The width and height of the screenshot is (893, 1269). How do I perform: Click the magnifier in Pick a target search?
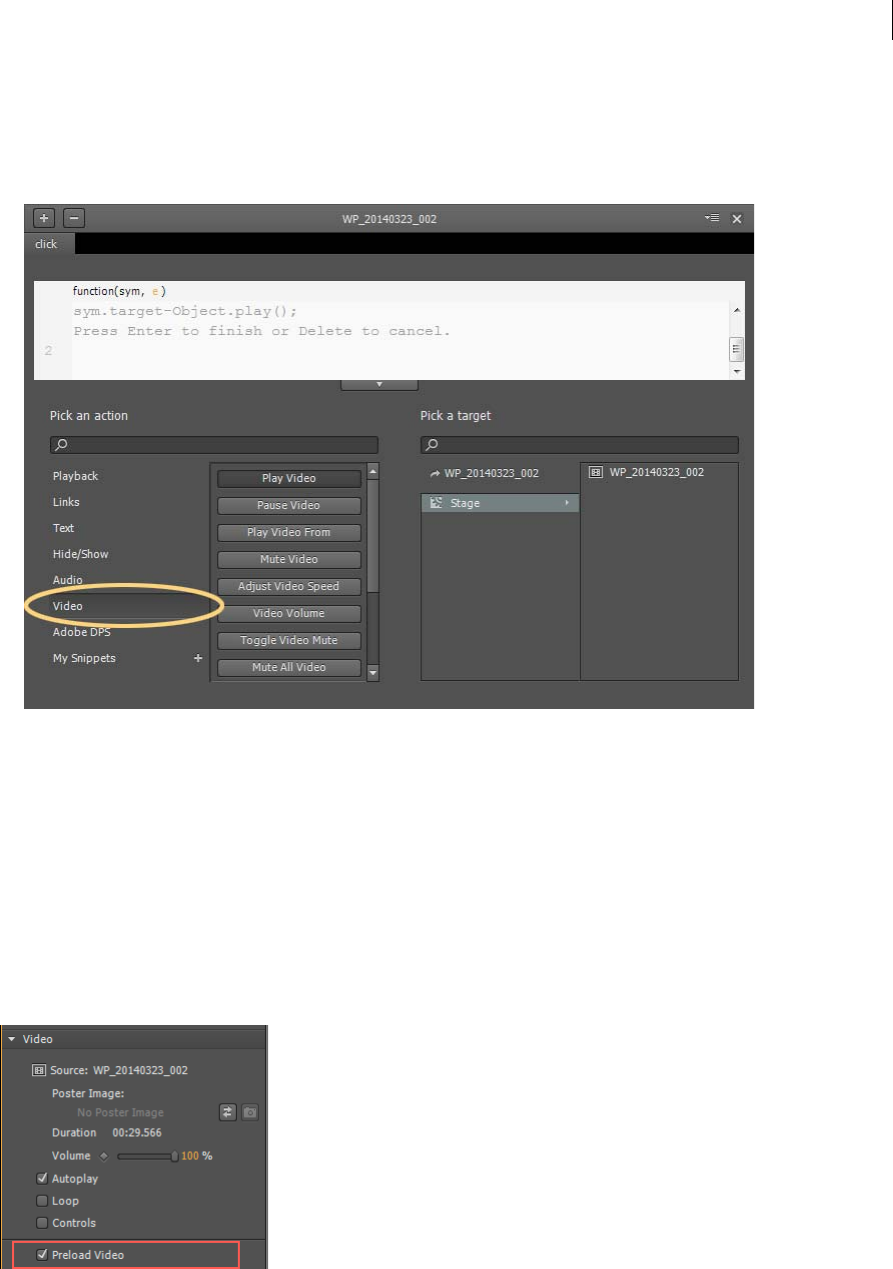(432, 445)
